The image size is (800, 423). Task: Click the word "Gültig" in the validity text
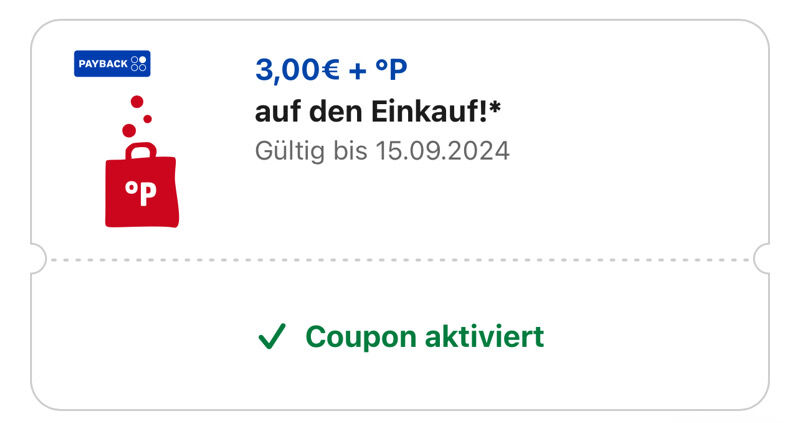(290, 152)
